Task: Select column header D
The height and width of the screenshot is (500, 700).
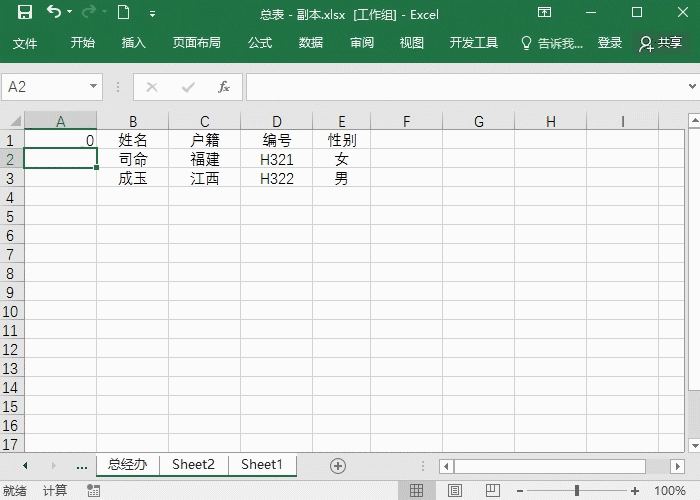Action: pos(276,121)
